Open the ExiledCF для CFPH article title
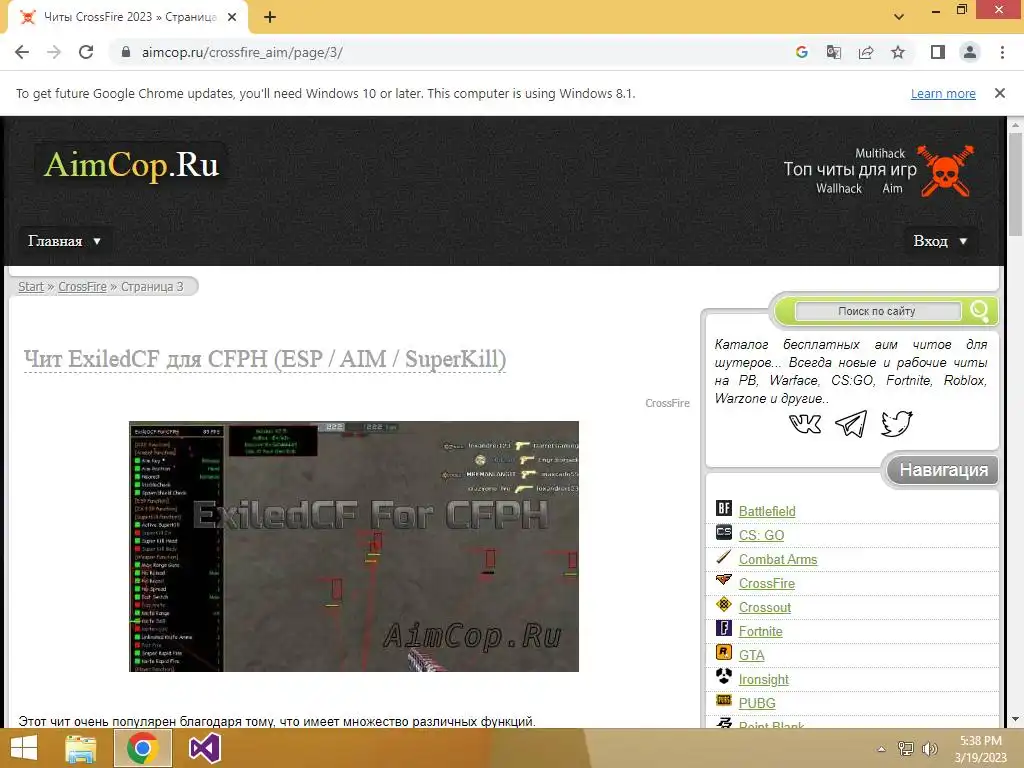This screenshot has width=1024, height=768. (265, 359)
